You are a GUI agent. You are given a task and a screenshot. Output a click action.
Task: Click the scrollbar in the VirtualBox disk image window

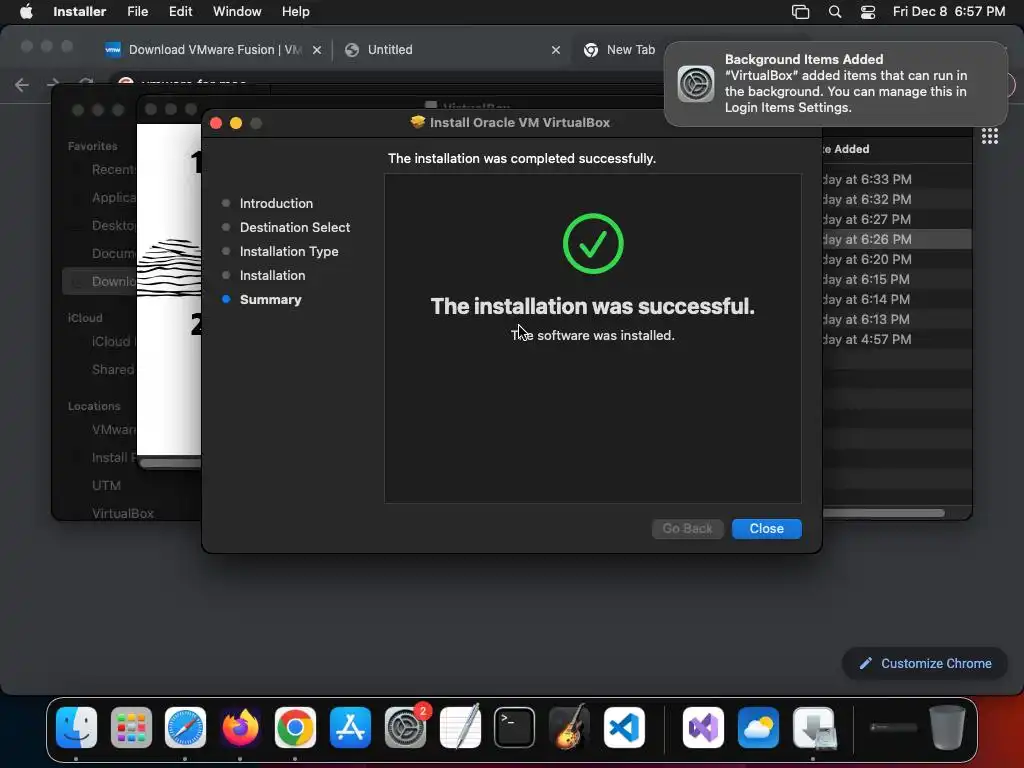(x=170, y=463)
